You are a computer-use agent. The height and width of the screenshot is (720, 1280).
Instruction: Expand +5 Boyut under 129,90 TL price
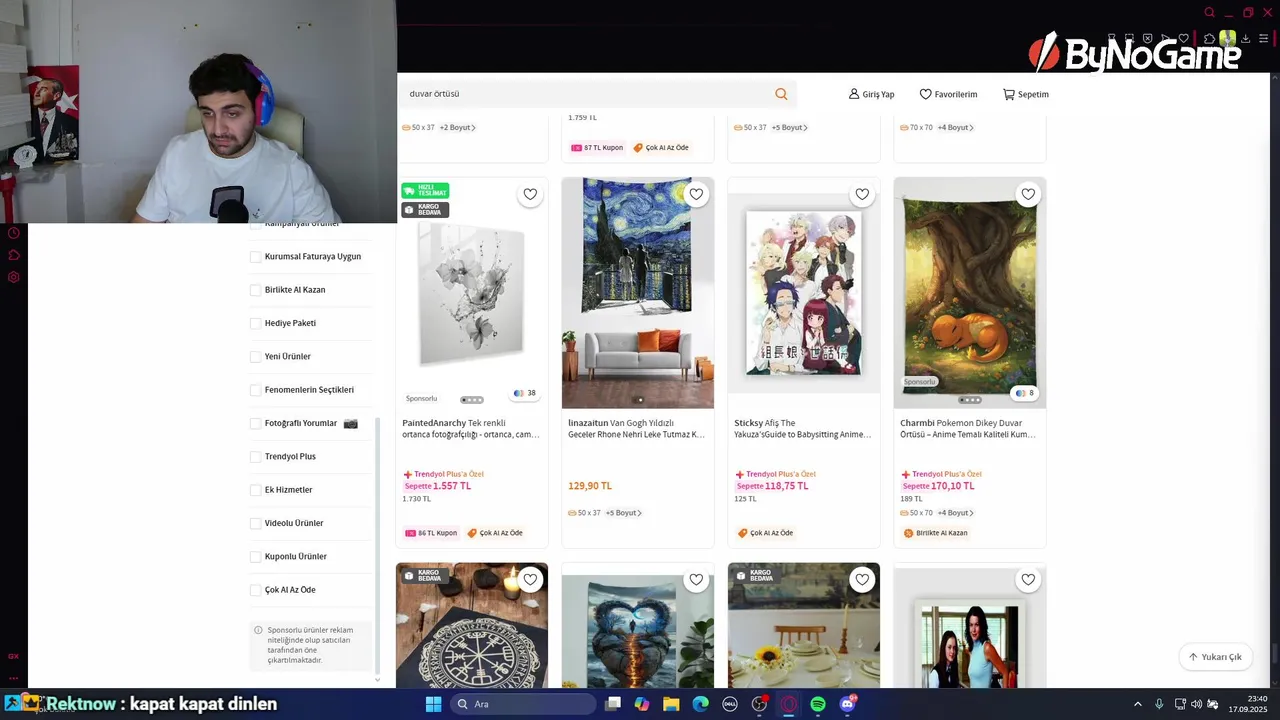[x=623, y=513]
